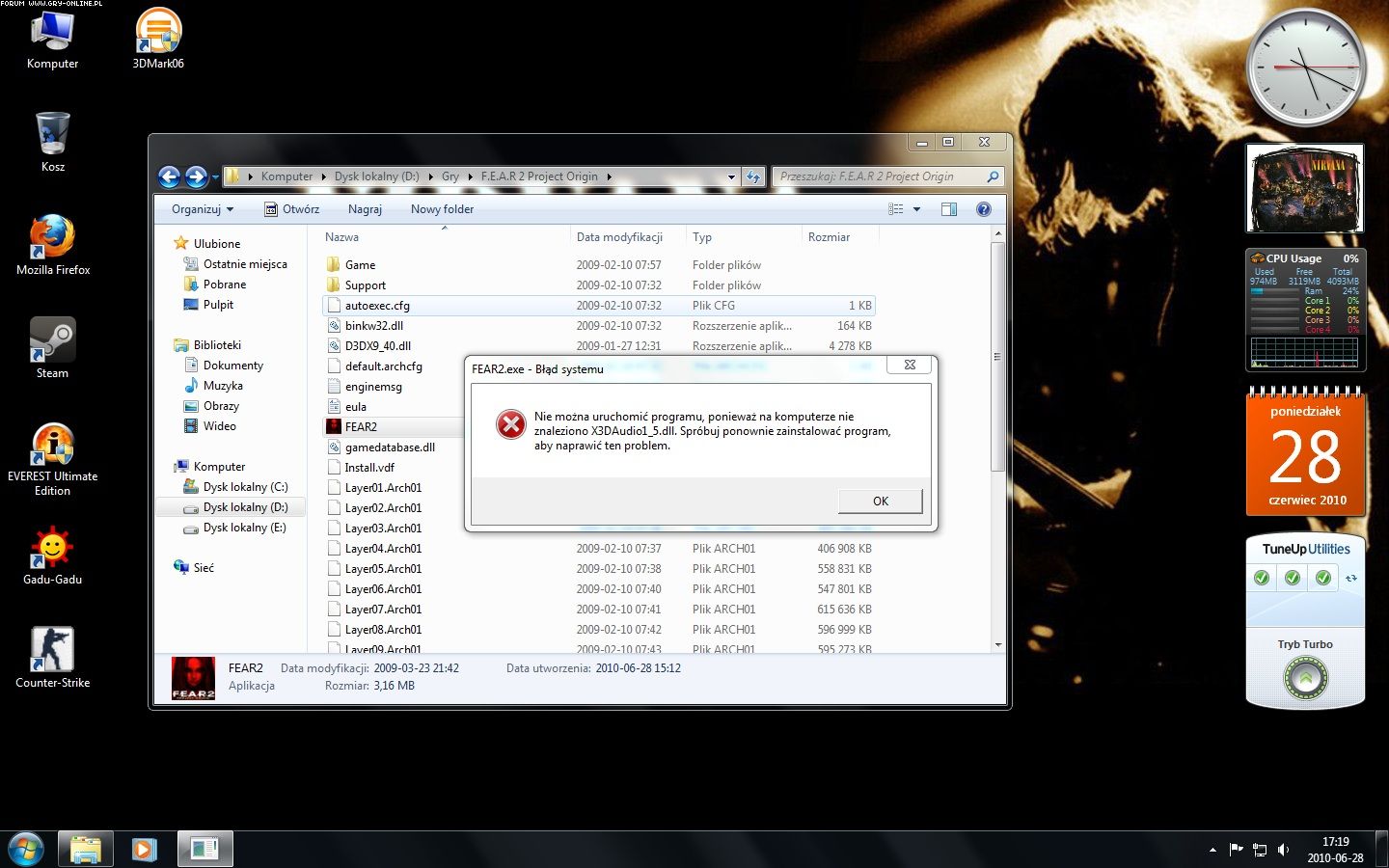The image size is (1389, 868).
Task: Expand breadcrumb arrow after Gry
Action: tap(471, 176)
